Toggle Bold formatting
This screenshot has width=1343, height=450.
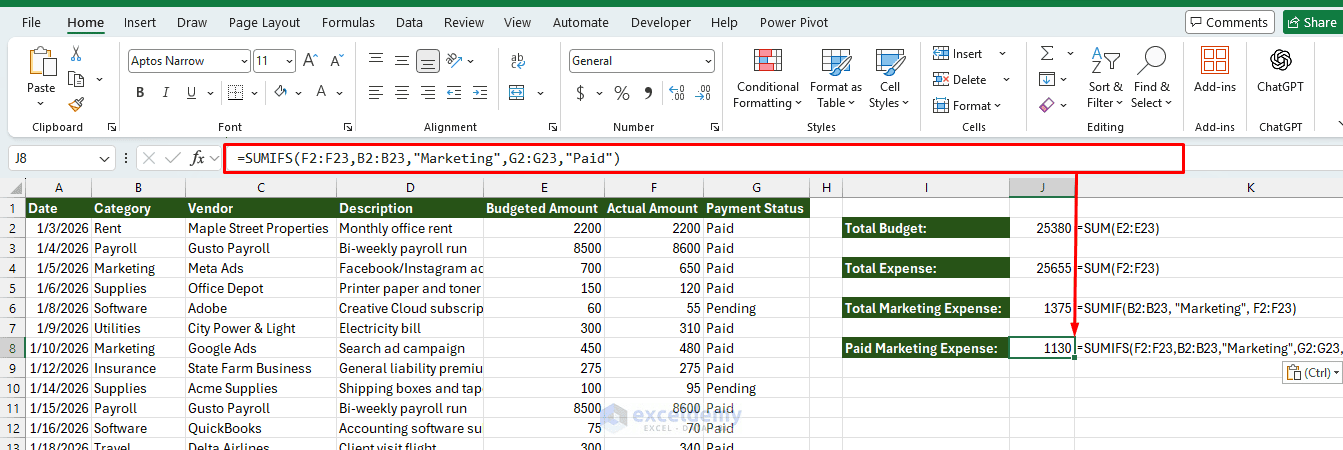[140, 93]
